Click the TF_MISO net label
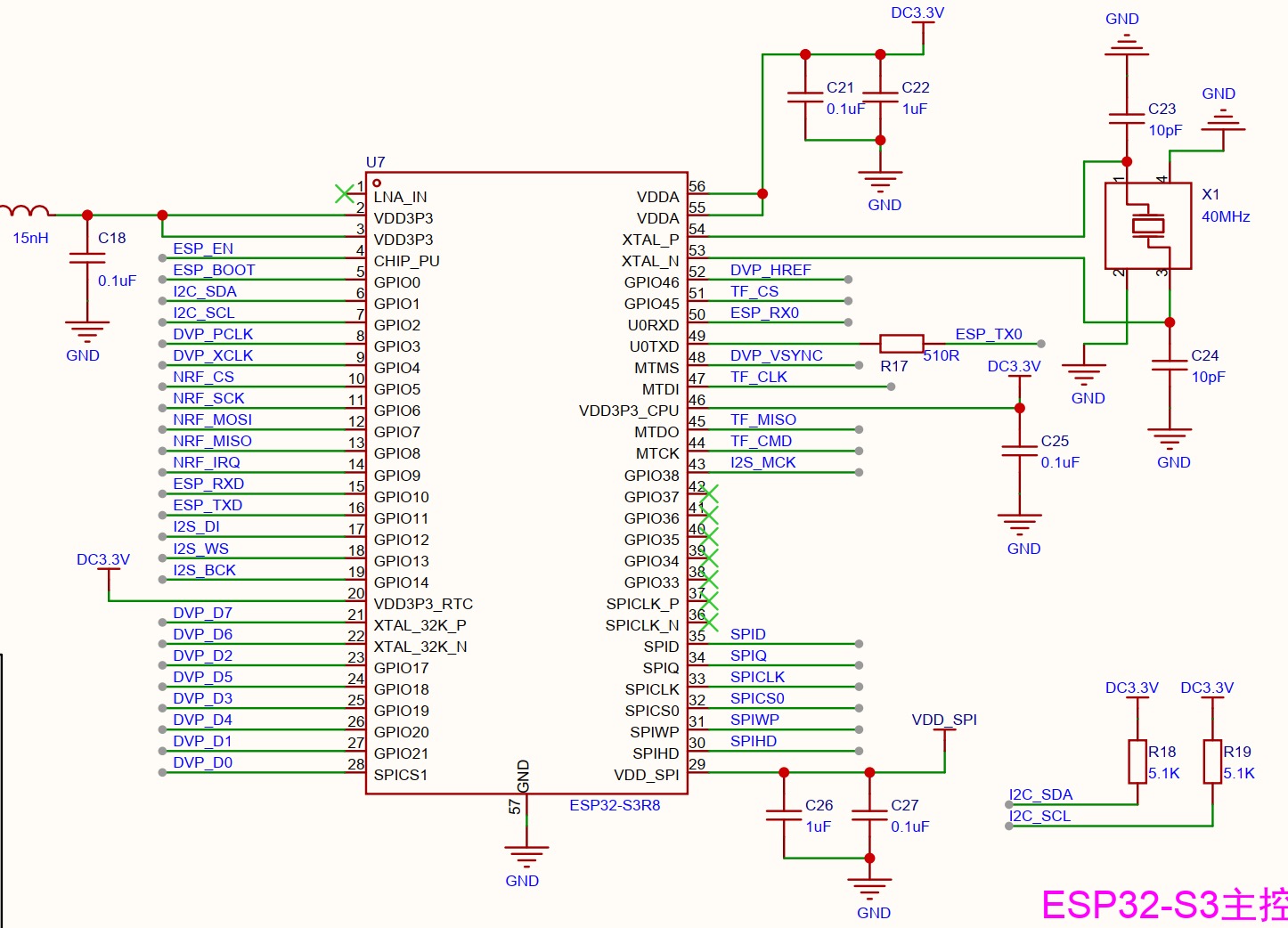1288x928 pixels. (763, 419)
